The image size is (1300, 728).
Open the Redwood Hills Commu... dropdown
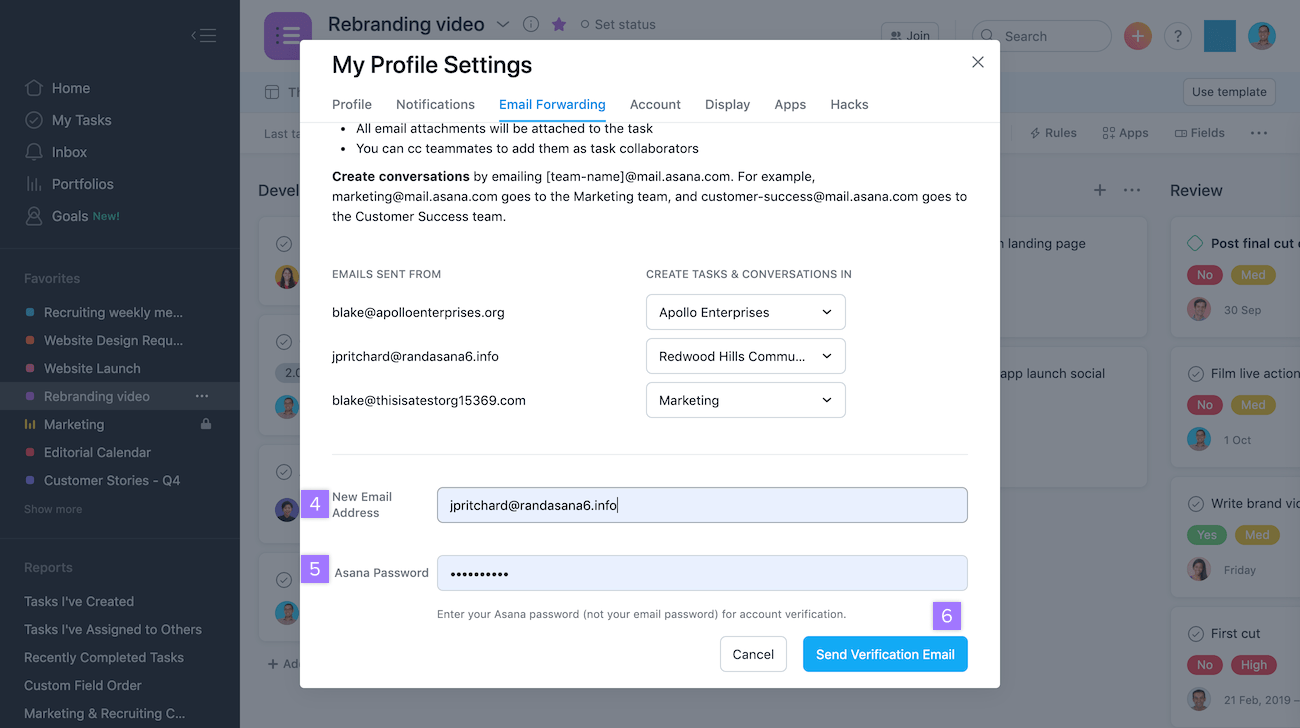[x=746, y=356]
